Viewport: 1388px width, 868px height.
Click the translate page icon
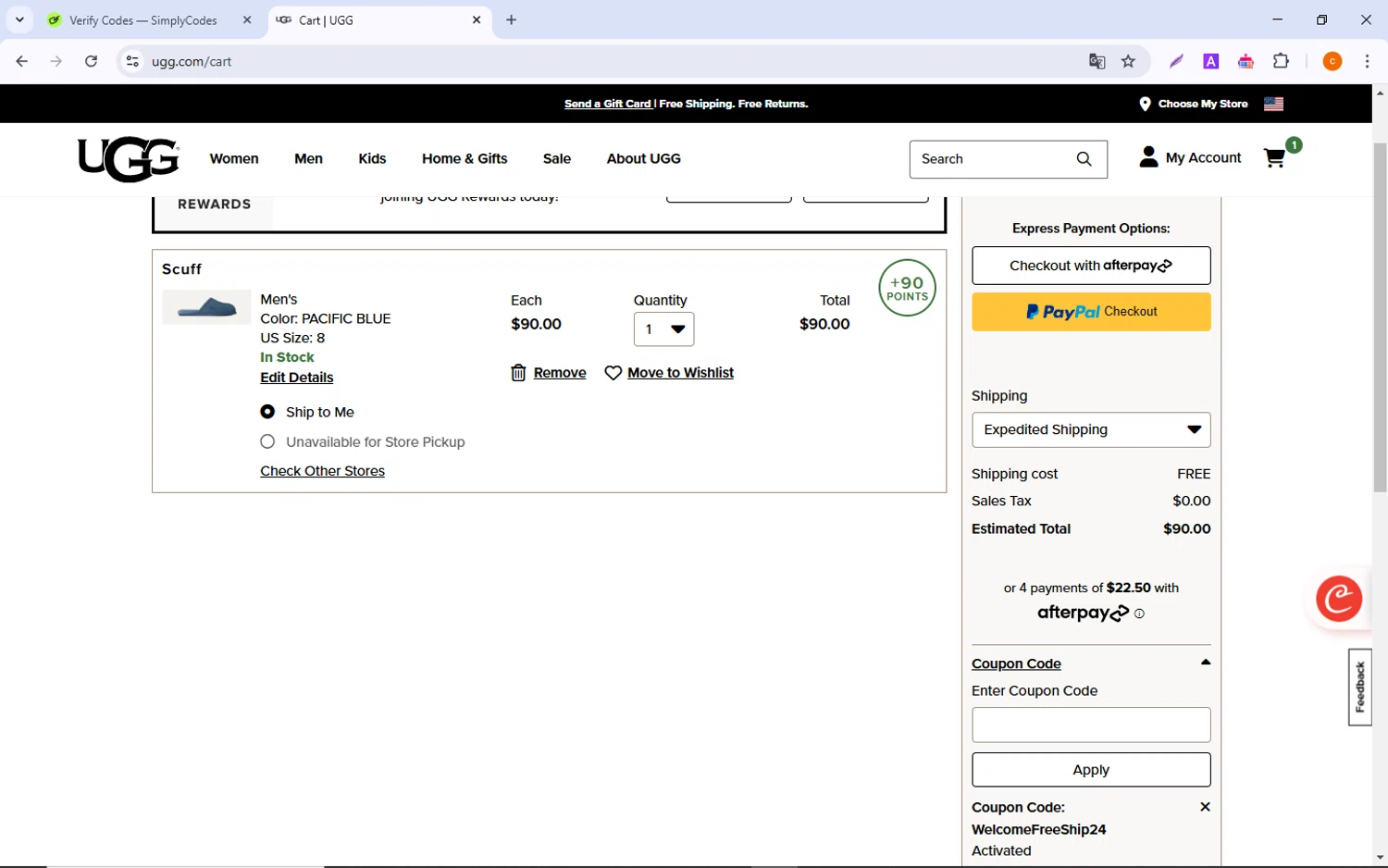pyautogui.click(x=1097, y=61)
